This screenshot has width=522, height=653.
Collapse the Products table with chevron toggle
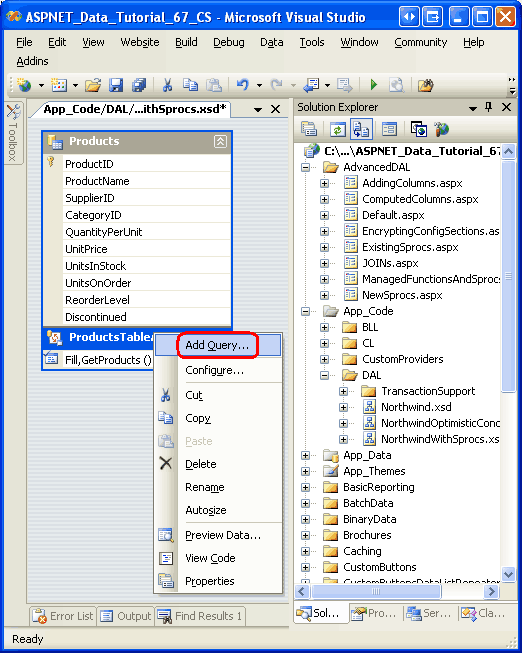coord(220,142)
